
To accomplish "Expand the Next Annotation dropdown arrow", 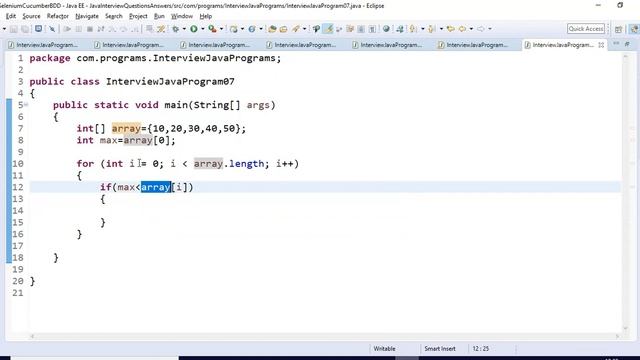I will click(422, 29).
